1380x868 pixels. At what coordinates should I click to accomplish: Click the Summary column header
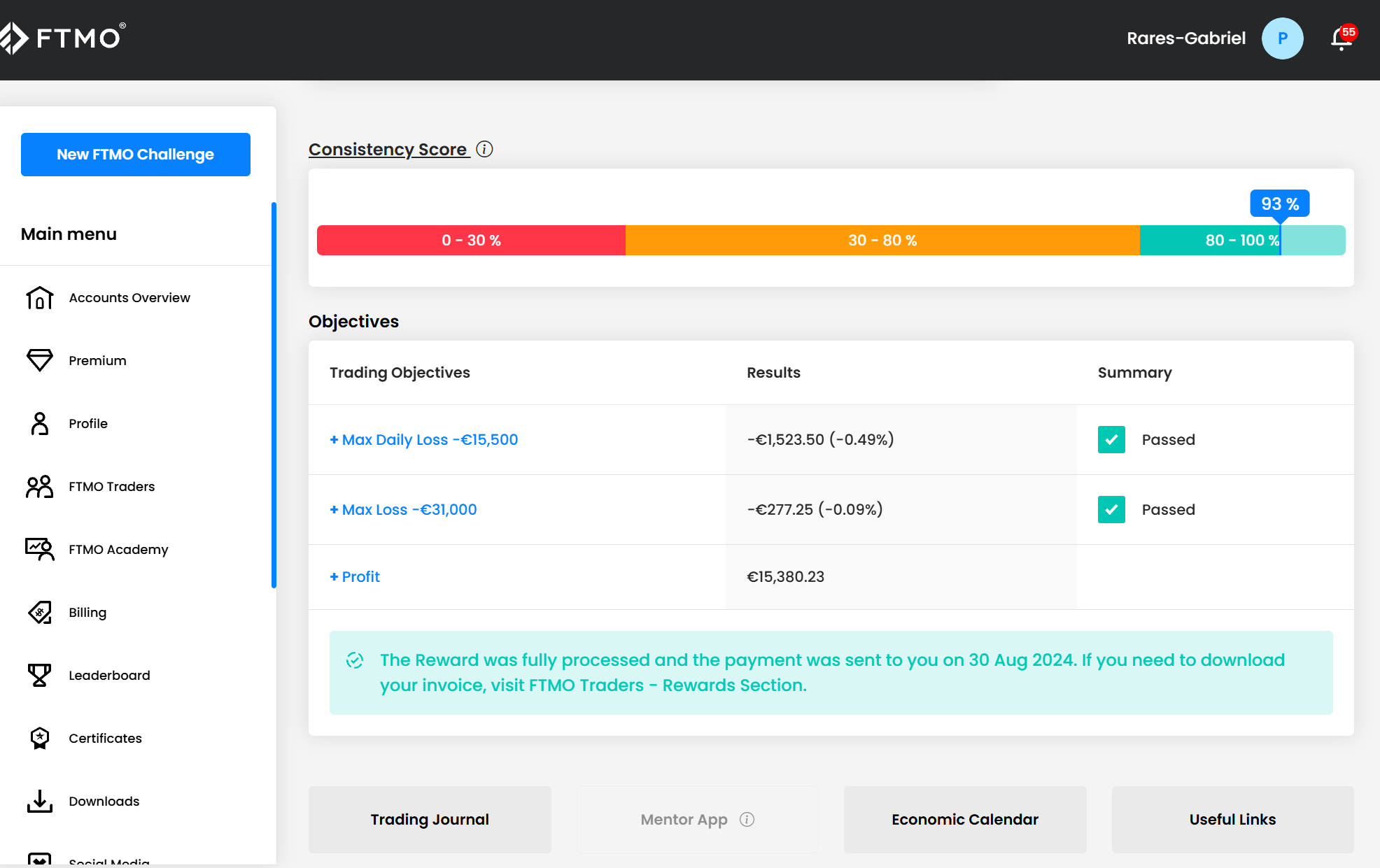pyautogui.click(x=1134, y=373)
